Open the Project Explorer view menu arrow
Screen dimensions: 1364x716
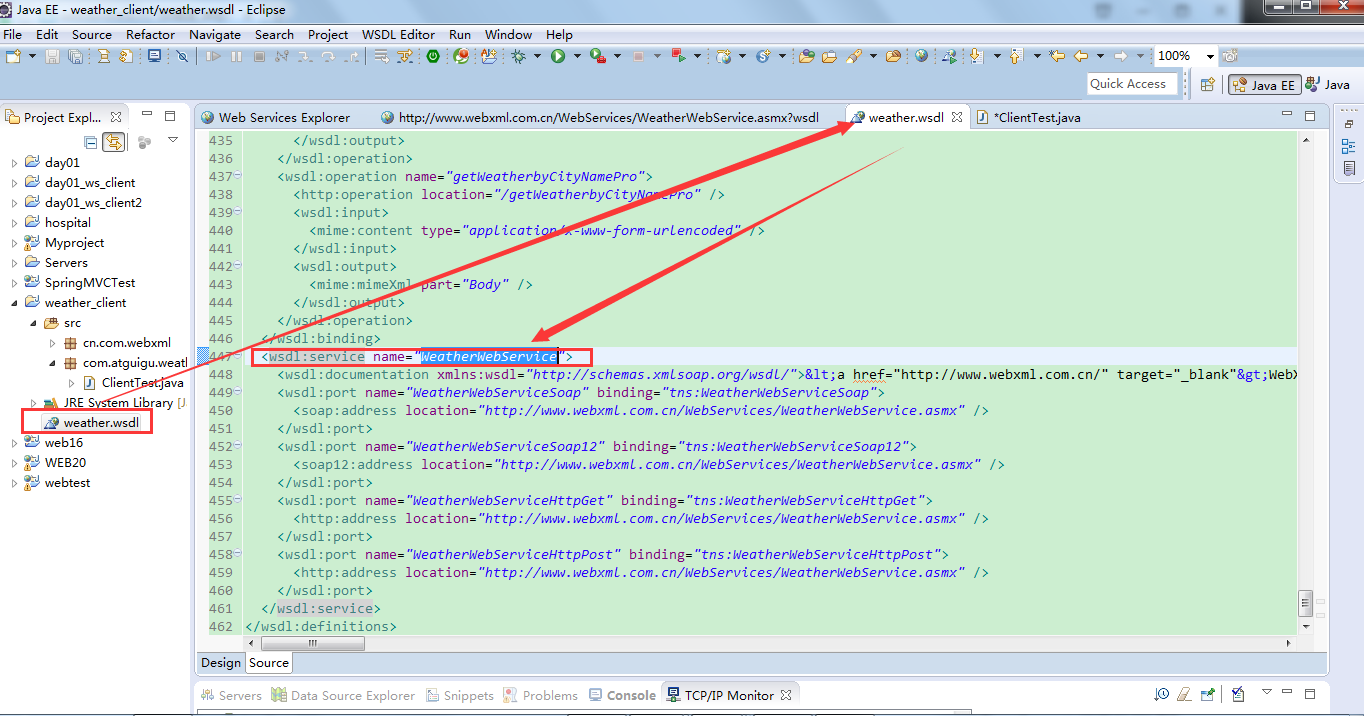(x=173, y=141)
